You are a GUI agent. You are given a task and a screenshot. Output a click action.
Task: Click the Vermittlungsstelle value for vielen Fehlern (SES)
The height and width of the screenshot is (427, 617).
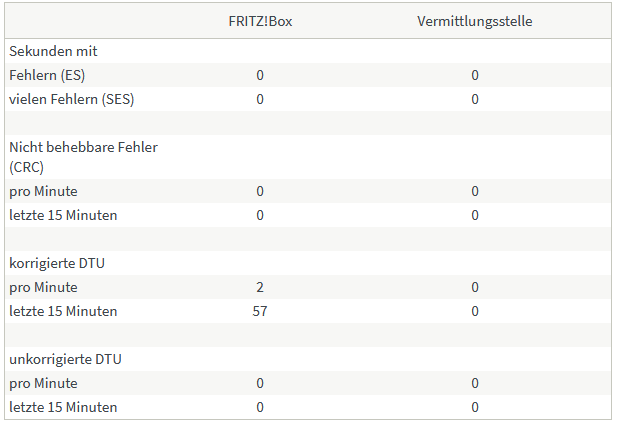tap(475, 99)
